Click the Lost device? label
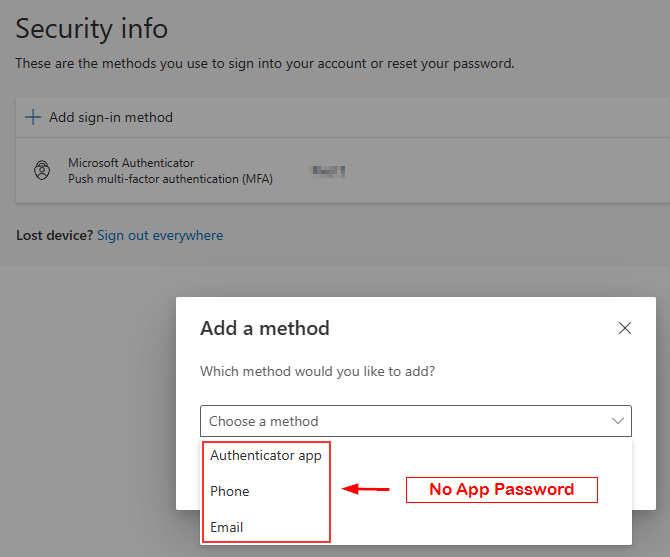This screenshot has width=670, height=557. [55, 236]
